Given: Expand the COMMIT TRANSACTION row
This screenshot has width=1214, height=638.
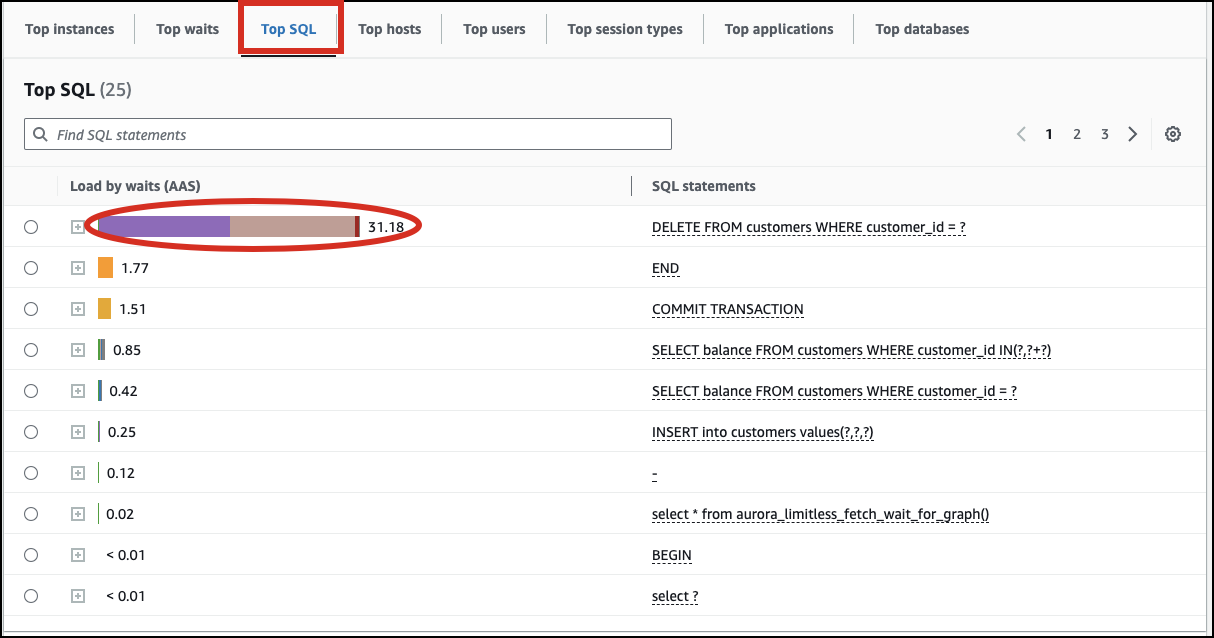Looking at the screenshot, I should tap(78, 308).
